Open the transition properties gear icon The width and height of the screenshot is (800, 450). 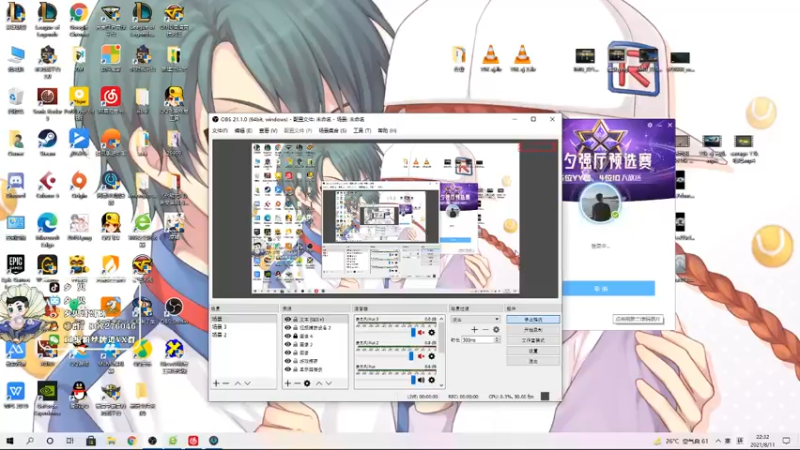point(496,330)
